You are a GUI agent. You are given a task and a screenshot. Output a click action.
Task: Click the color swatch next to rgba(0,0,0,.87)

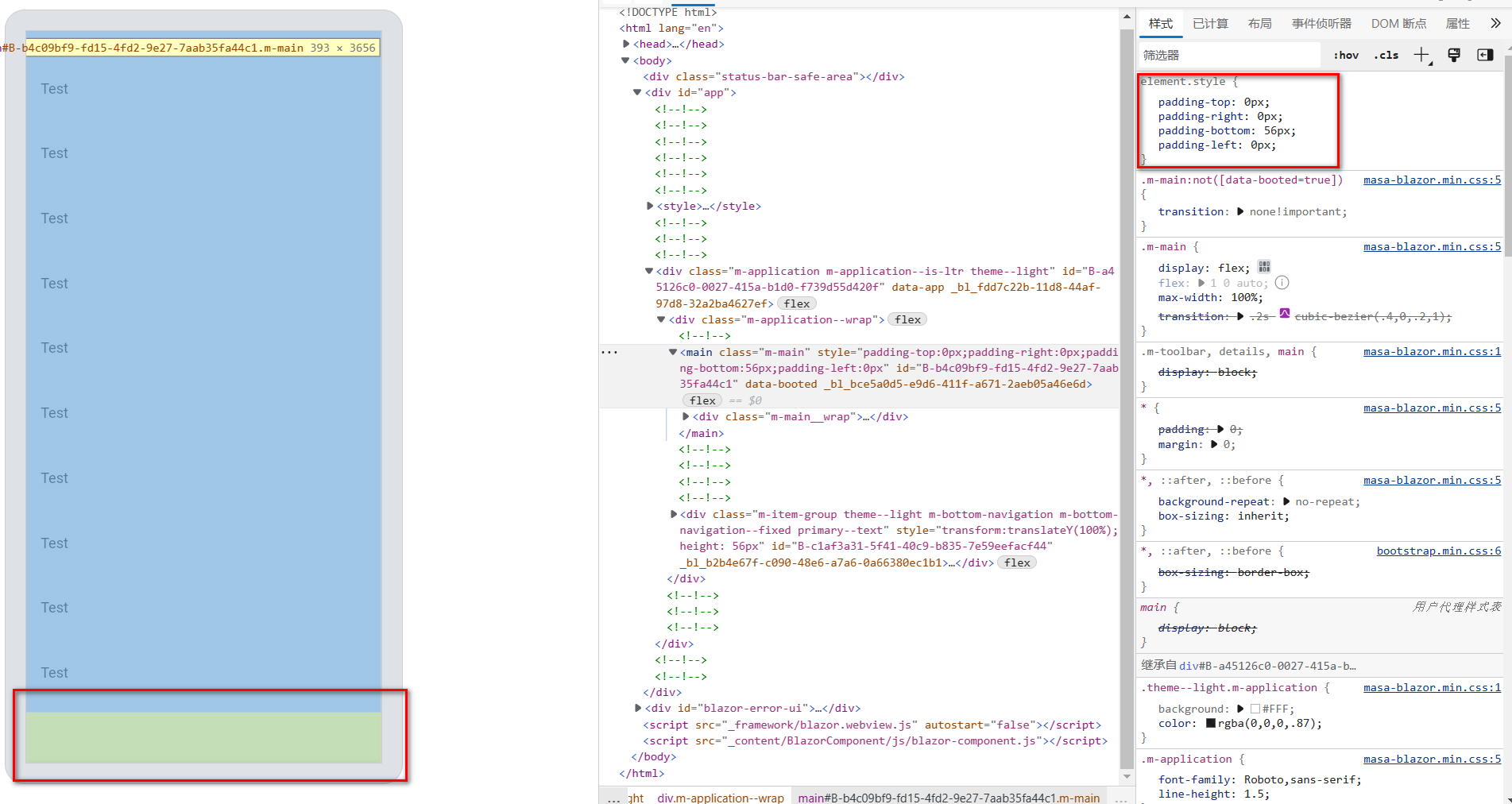point(1210,723)
